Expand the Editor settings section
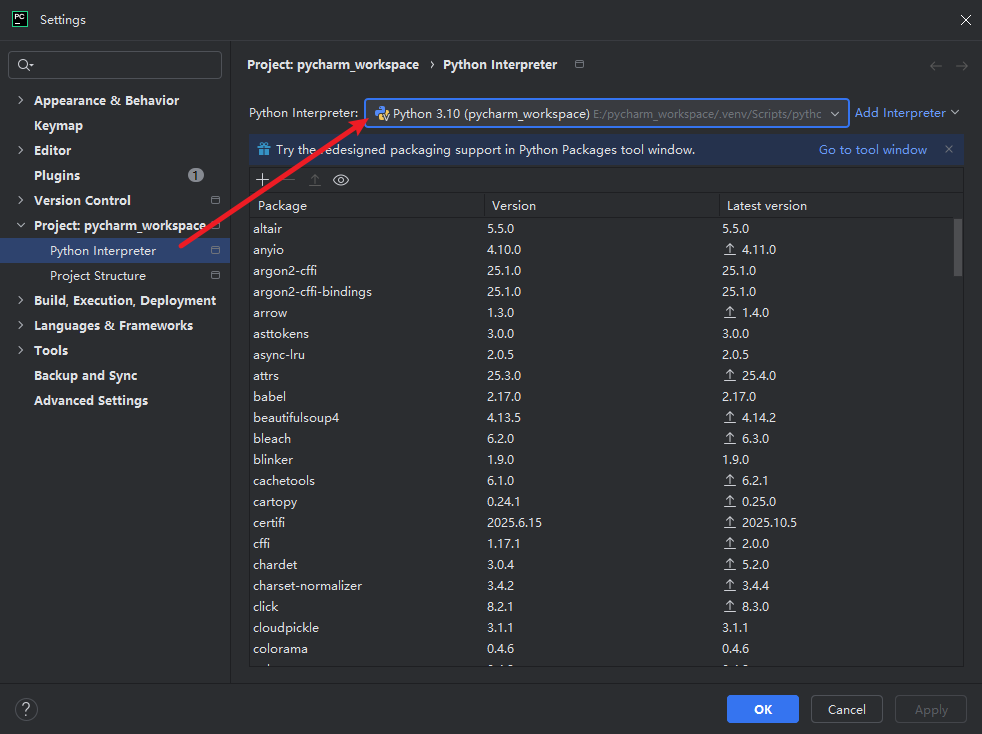Image resolution: width=982 pixels, height=734 pixels. tap(21, 150)
